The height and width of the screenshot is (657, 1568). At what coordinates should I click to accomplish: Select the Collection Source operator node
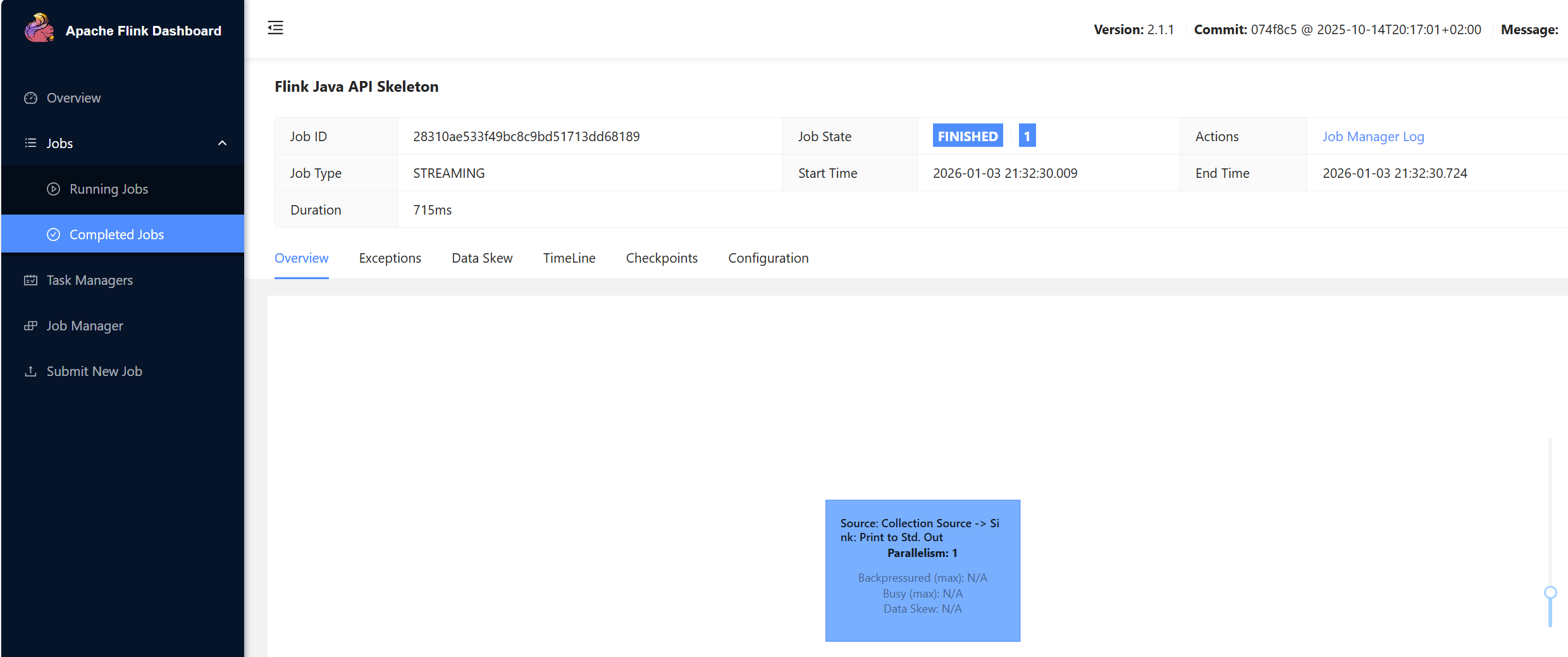pos(922,570)
